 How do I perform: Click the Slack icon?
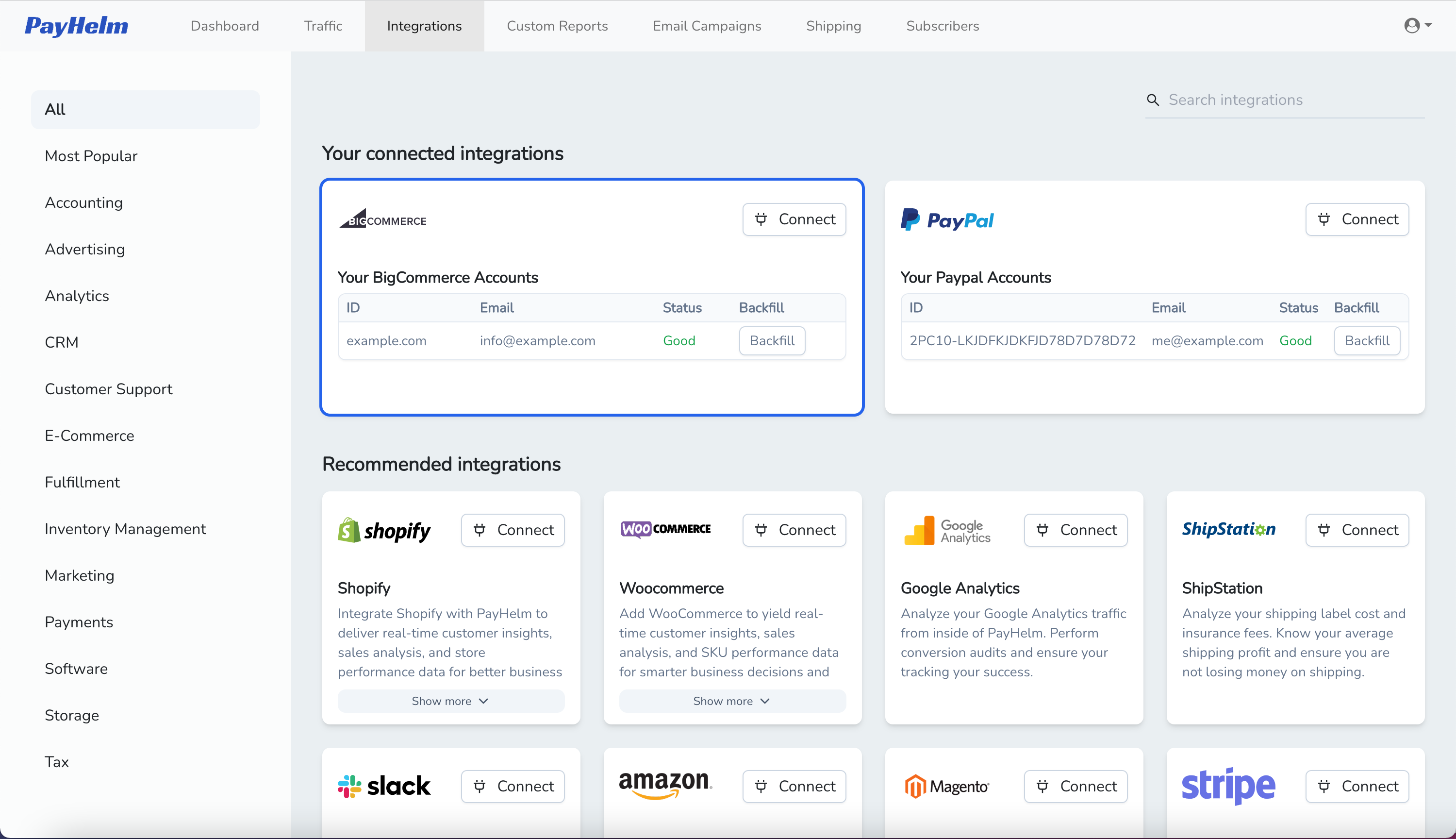coord(349,786)
